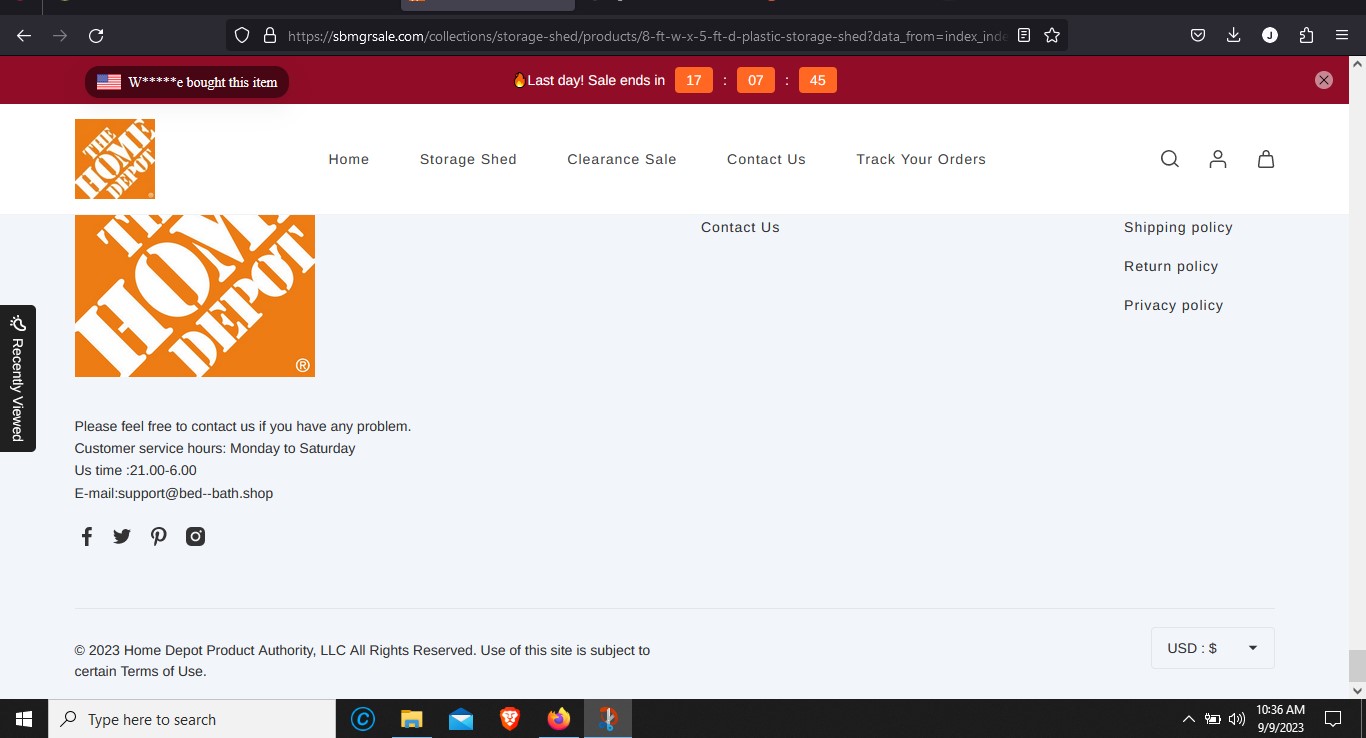Image resolution: width=1366 pixels, height=738 pixels.
Task: Open the Pocket save icon
Action: [1198, 35]
